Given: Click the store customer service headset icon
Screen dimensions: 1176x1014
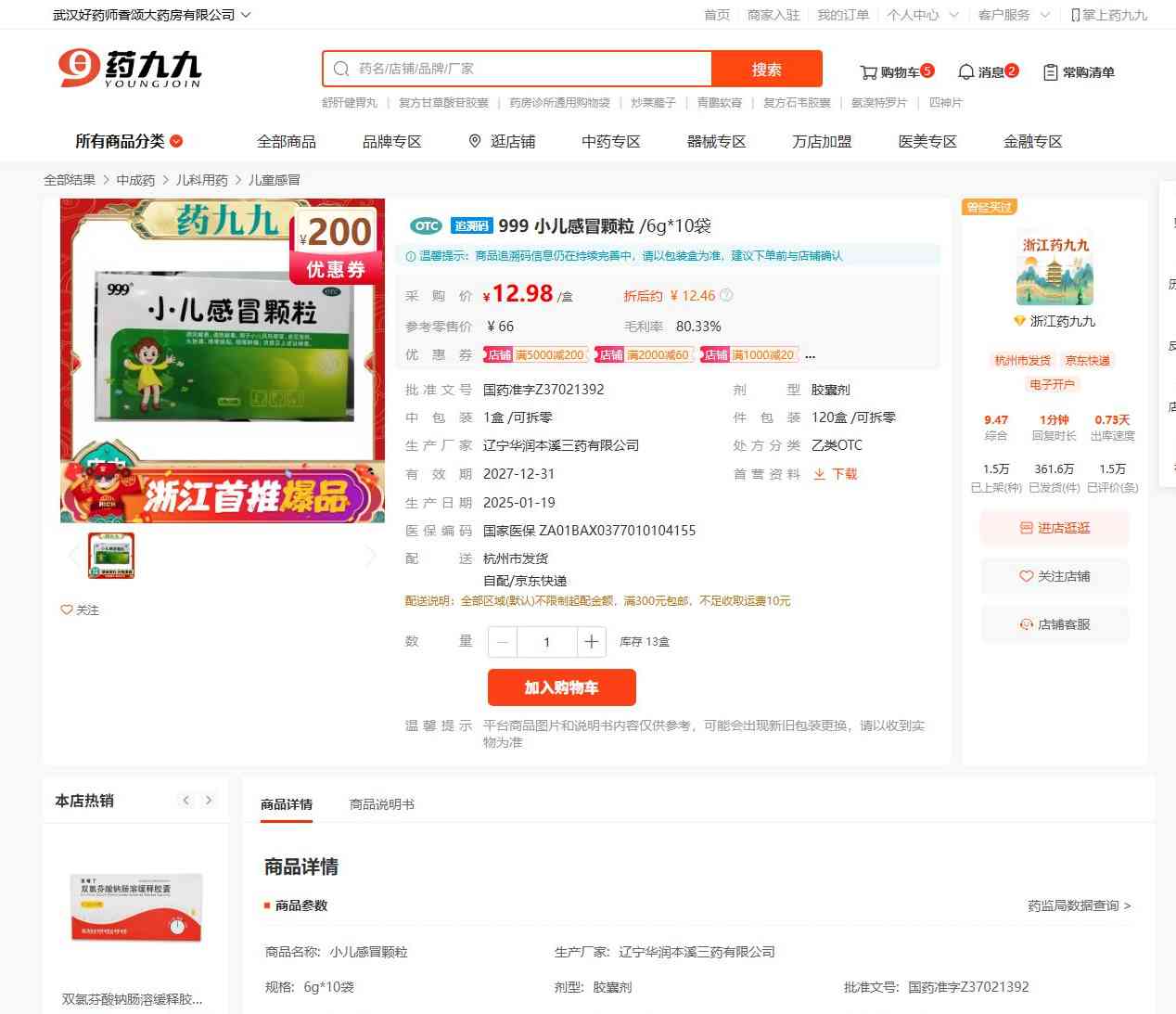Looking at the screenshot, I should click(x=1026, y=624).
